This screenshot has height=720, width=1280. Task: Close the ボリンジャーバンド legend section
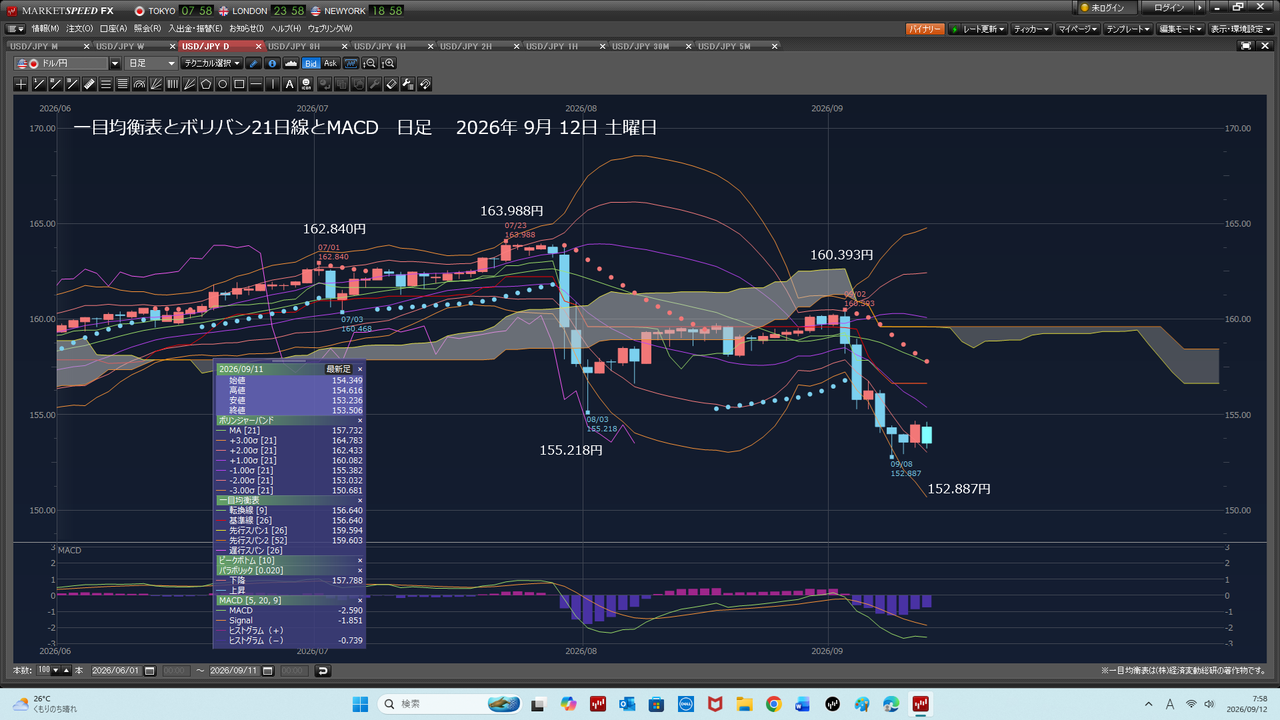click(360, 420)
